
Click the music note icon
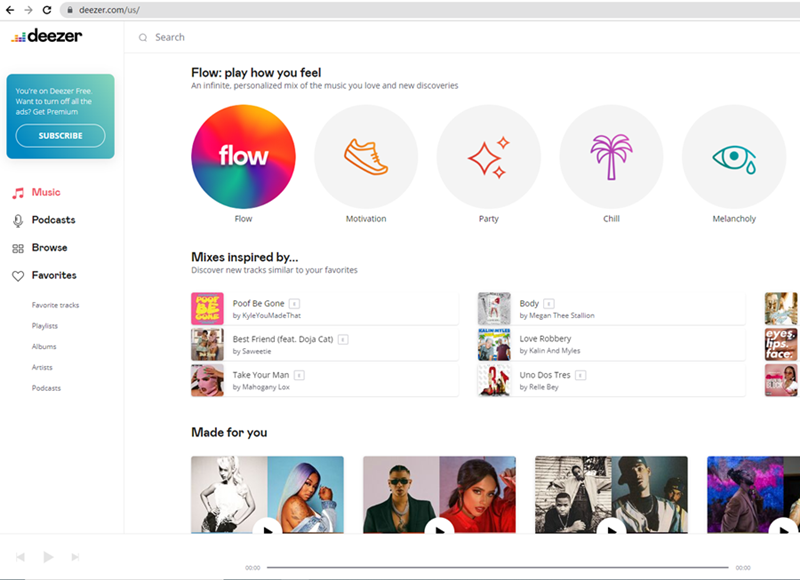point(18,193)
